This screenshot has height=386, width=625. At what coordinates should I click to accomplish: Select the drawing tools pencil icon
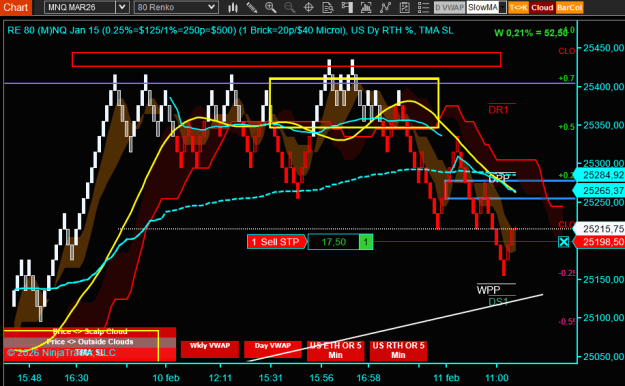pos(252,8)
